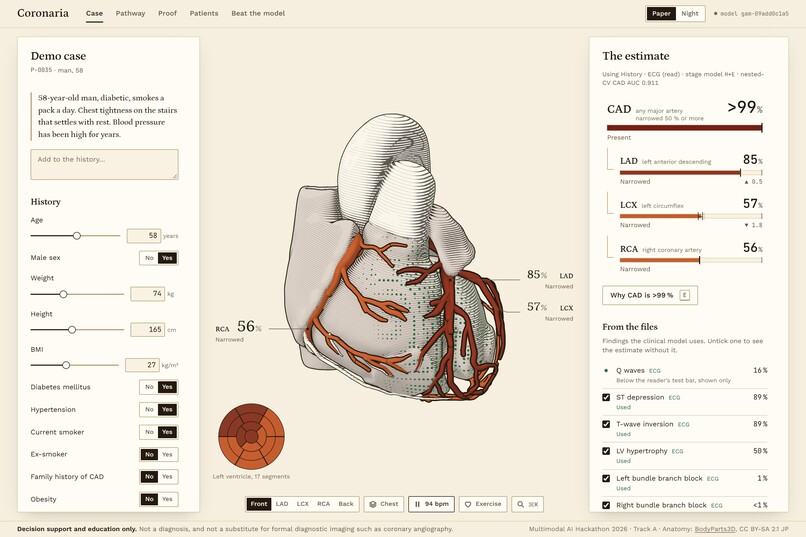Image resolution: width=806 pixels, height=537 pixels.
Task: Untick the LV hypertrophy checkbox
Action: point(606,451)
